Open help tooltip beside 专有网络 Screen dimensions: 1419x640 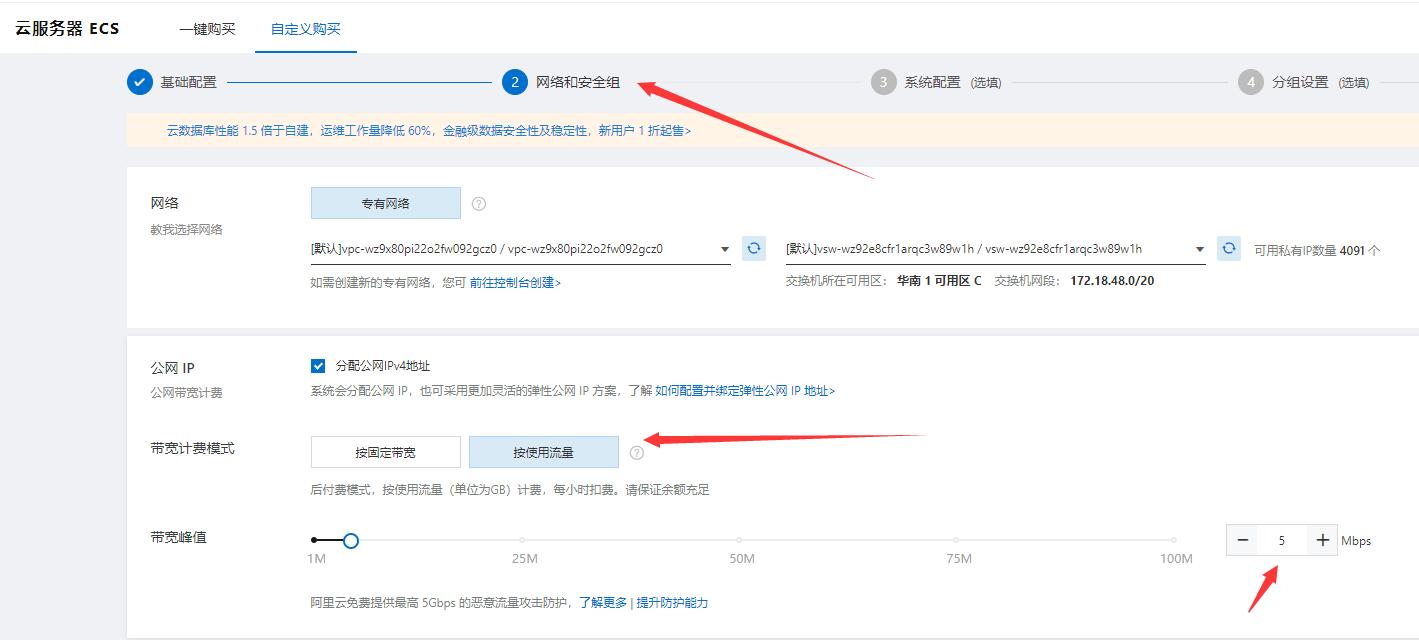478,203
